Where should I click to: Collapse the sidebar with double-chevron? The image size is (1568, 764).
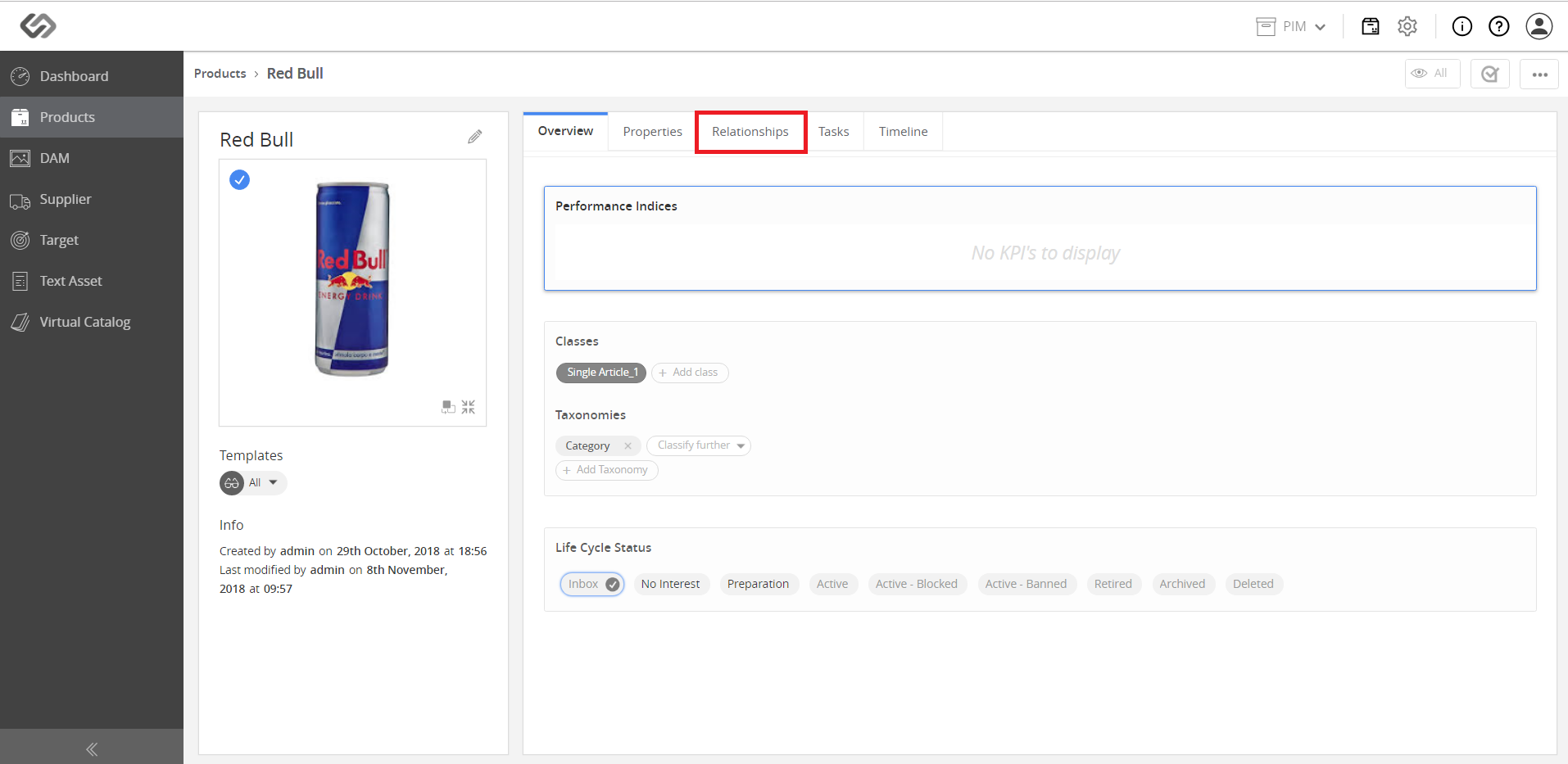tap(92, 748)
